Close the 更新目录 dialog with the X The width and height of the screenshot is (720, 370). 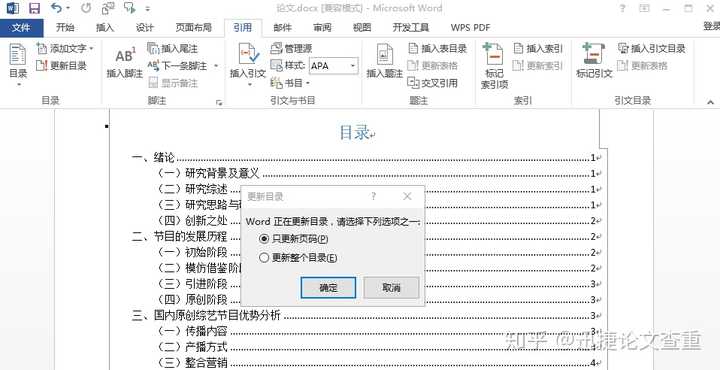[x=407, y=196]
